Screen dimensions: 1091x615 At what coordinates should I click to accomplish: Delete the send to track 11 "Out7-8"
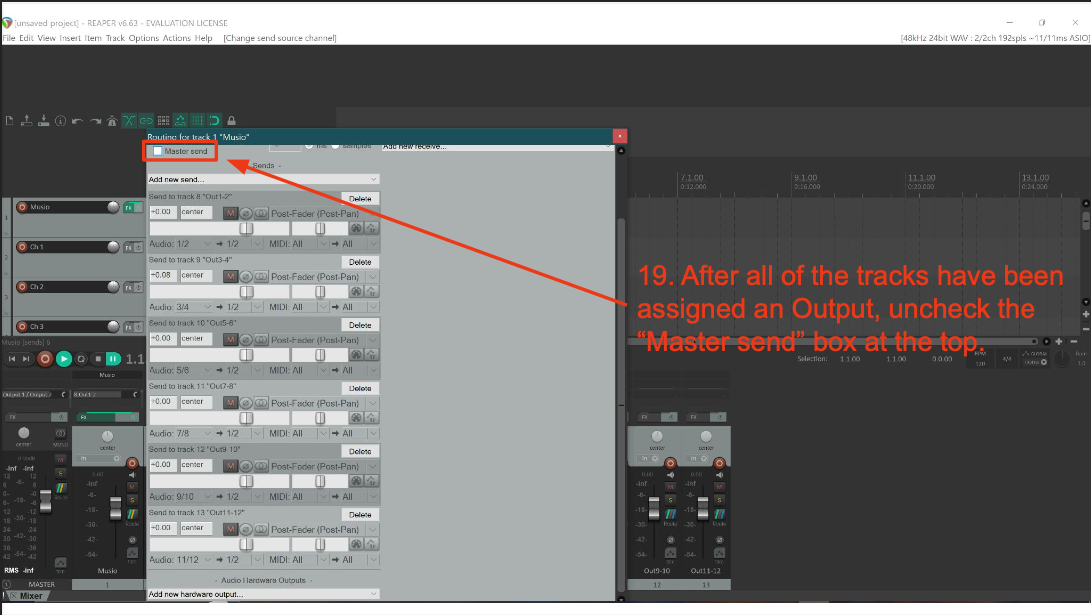tap(360, 388)
